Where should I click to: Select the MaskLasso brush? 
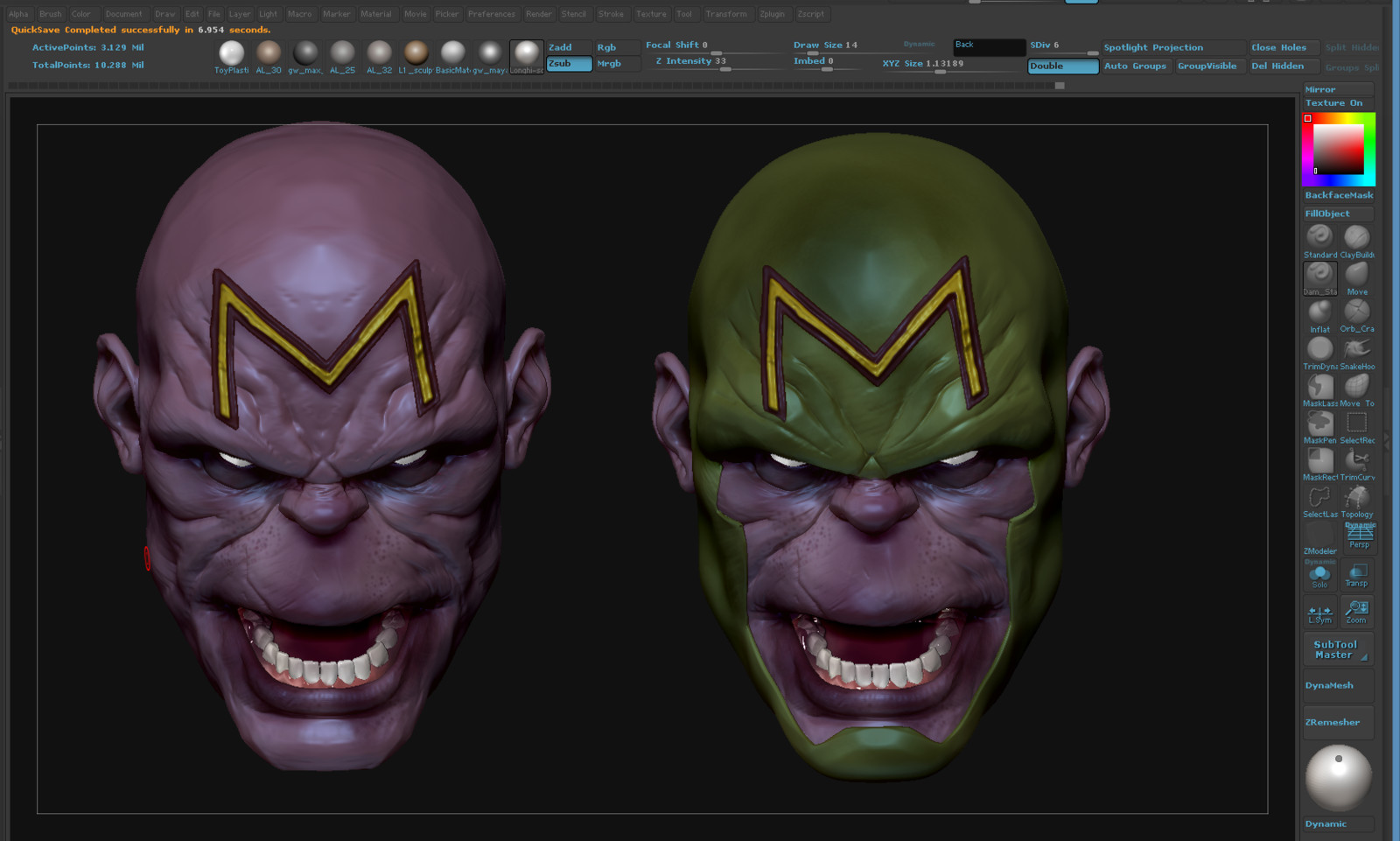[x=1319, y=389]
